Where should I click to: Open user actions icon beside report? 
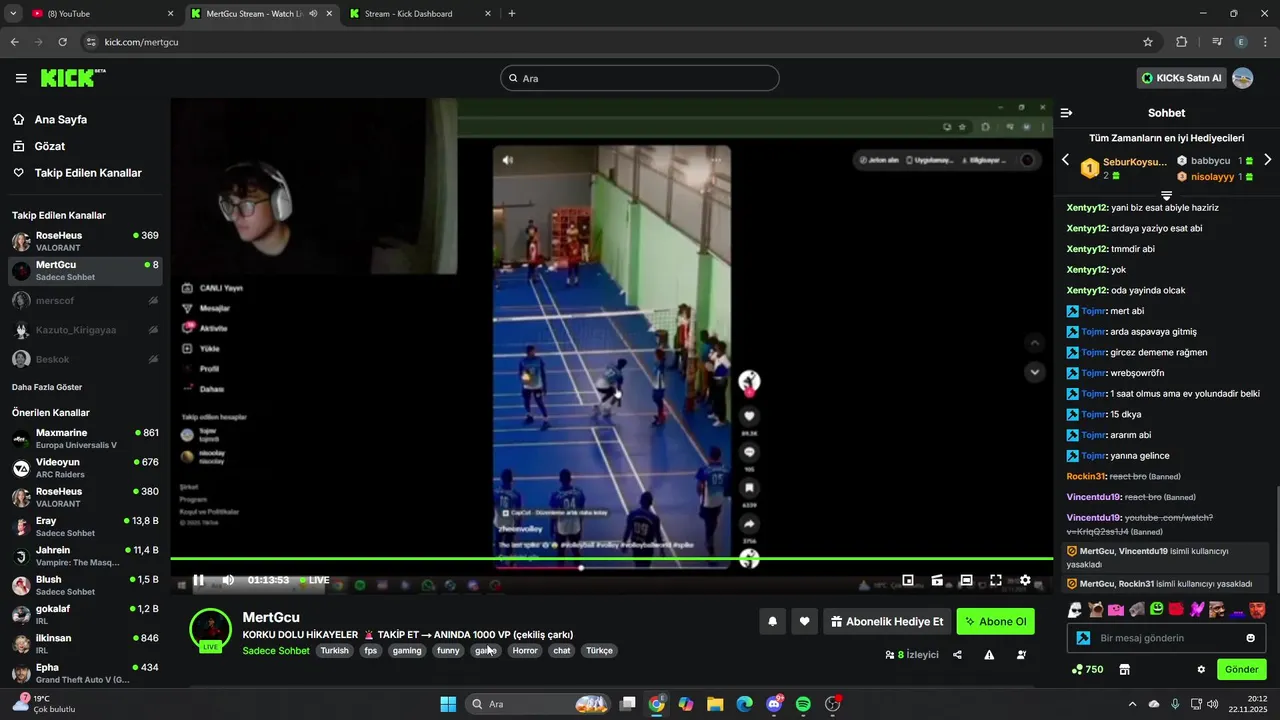click(x=1021, y=655)
